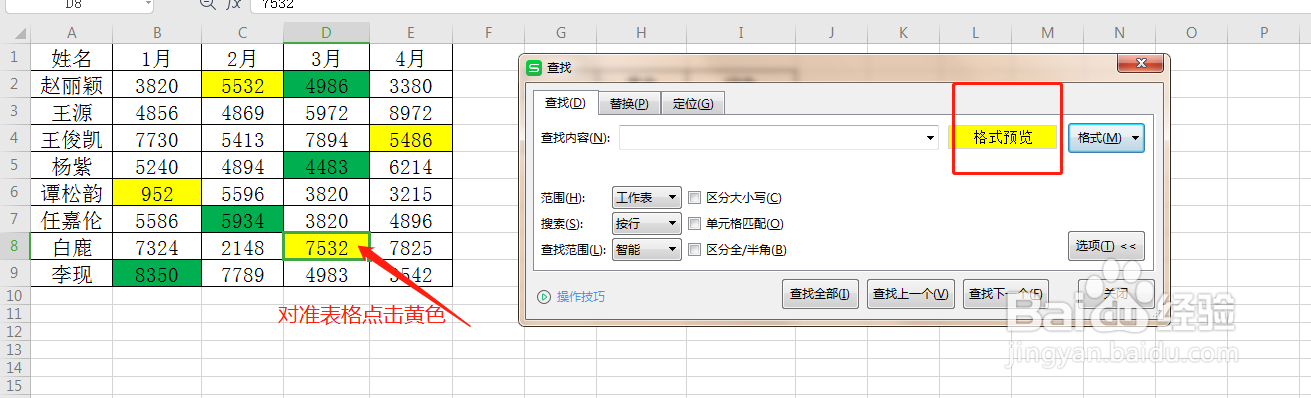Click the name cell 杨紫
Image resolution: width=1311 pixels, height=398 pixels.
pyautogui.click(x=72, y=166)
